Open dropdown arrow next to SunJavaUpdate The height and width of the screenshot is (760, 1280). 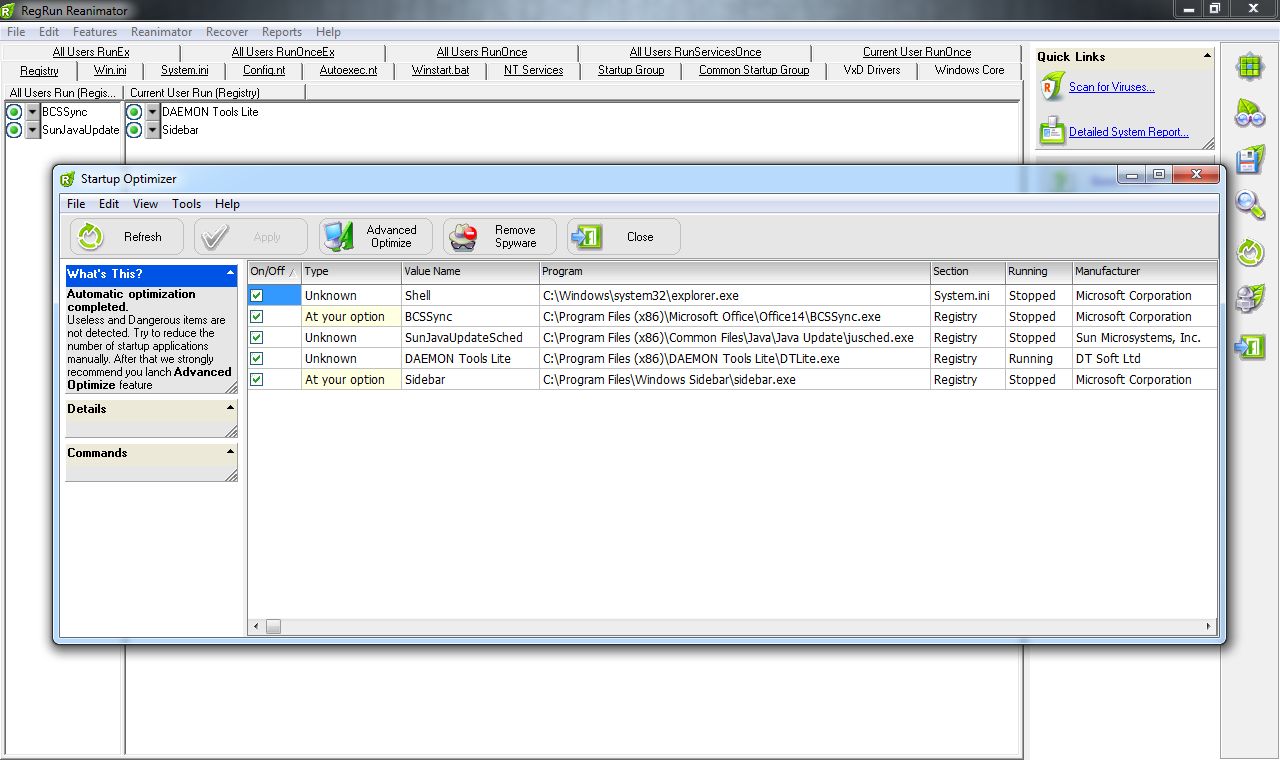32,130
